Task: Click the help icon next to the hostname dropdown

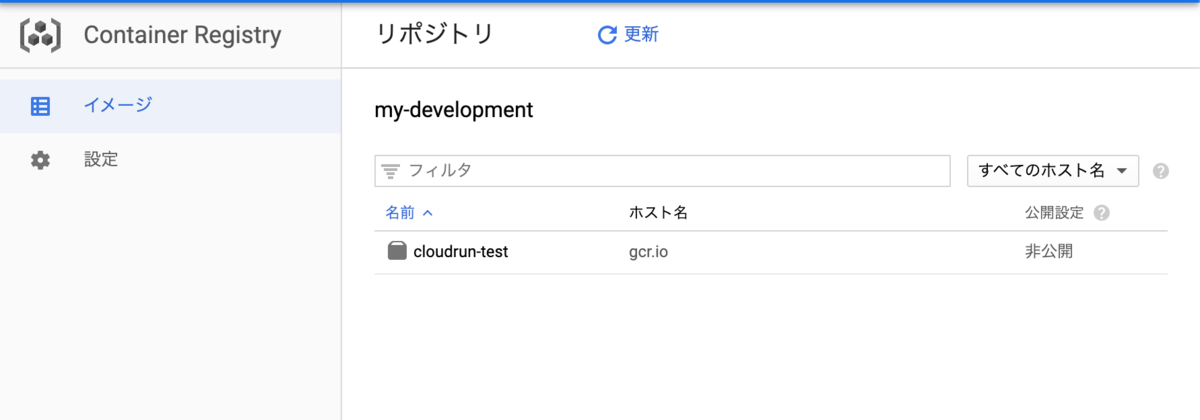Action: pyautogui.click(x=1160, y=171)
